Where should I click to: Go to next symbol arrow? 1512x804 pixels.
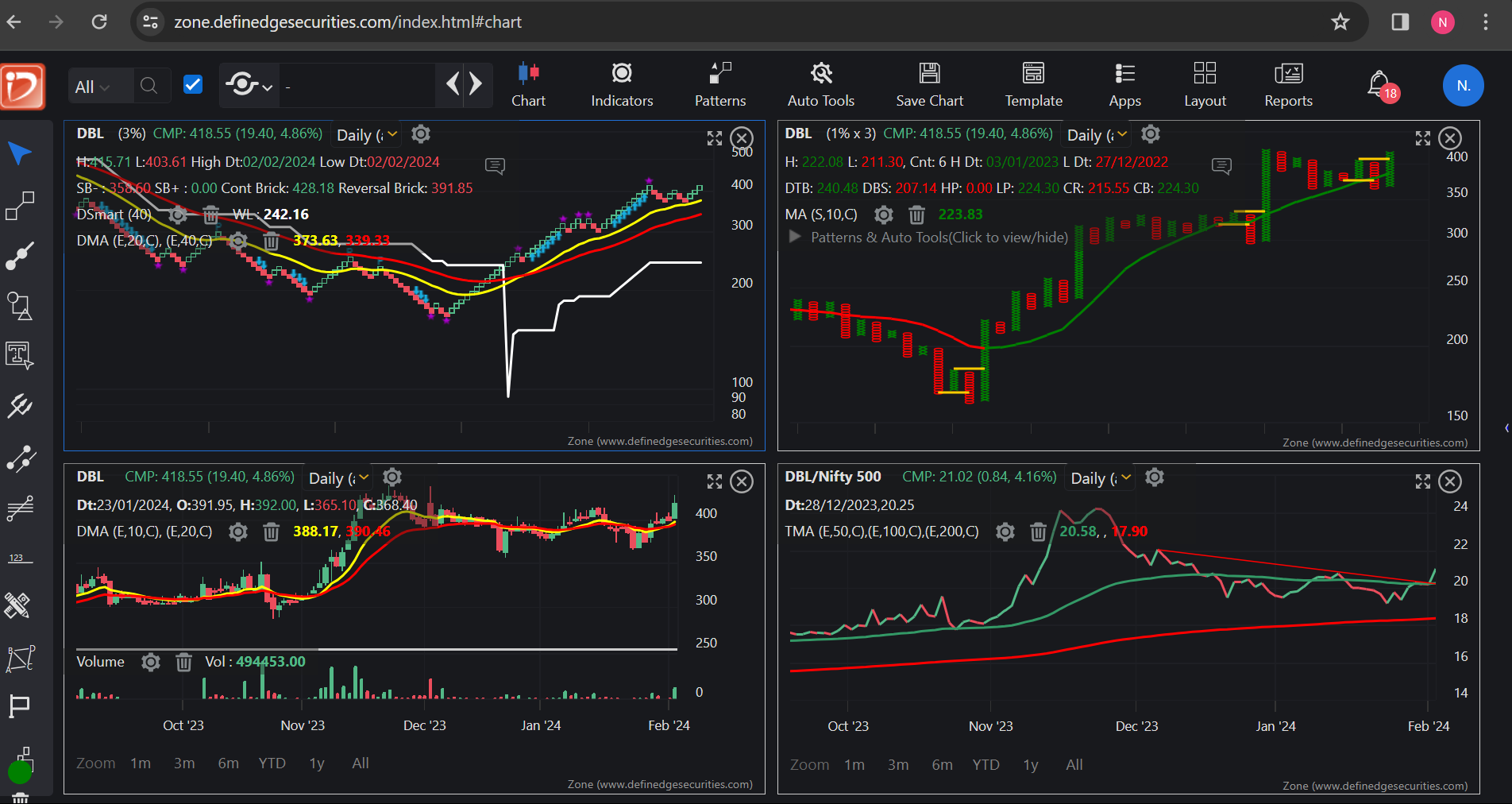(476, 83)
